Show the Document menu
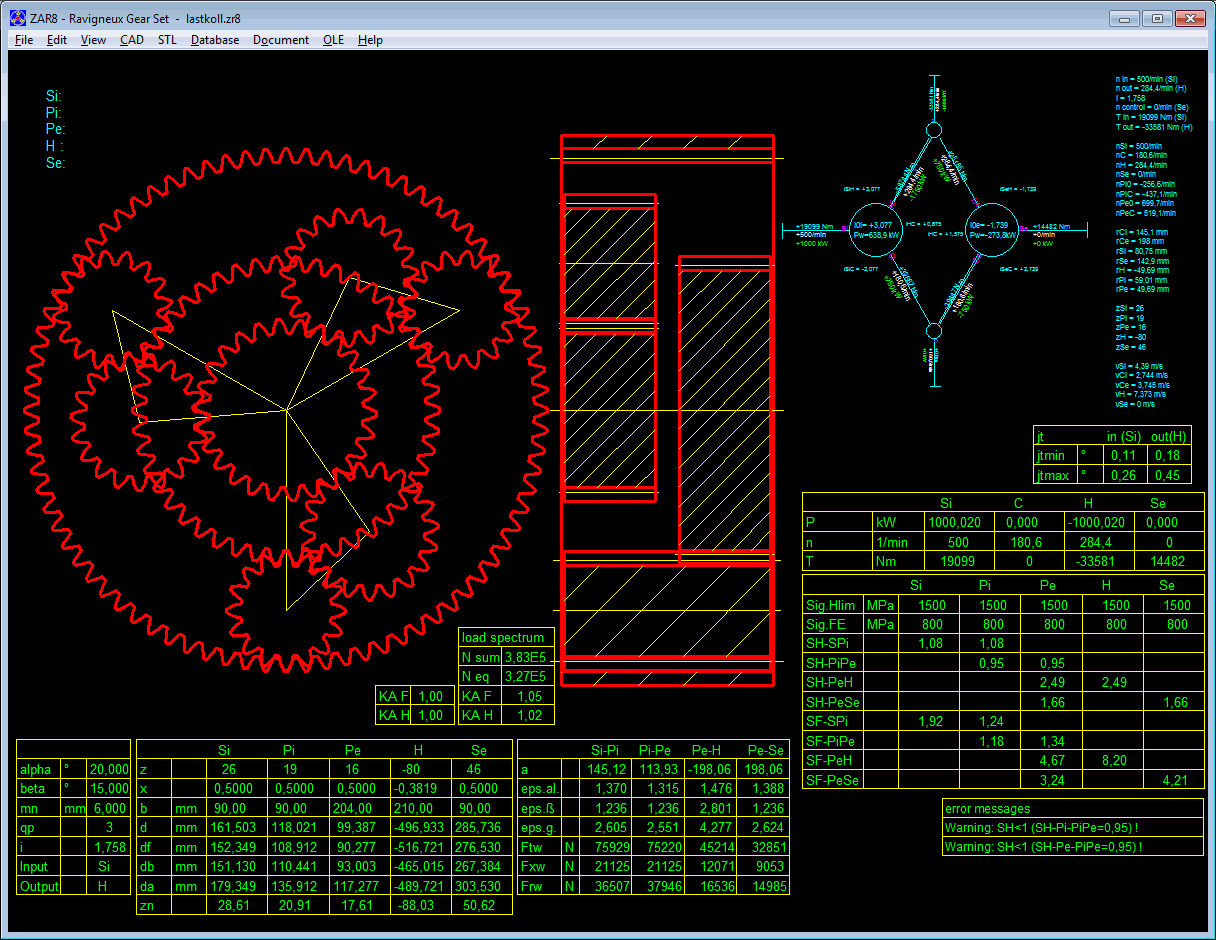1216x940 pixels. click(281, 40)
